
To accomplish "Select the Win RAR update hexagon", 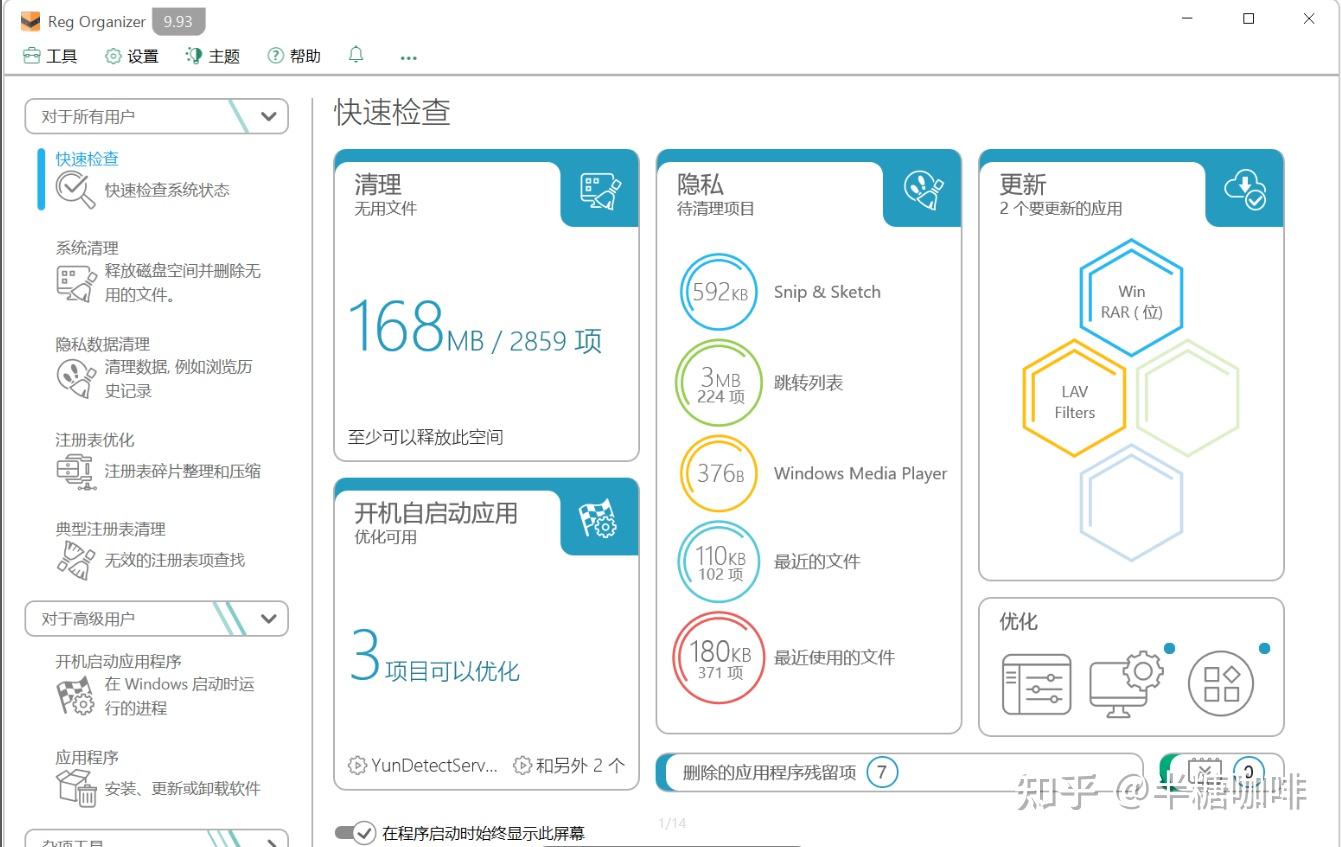I will pyautogui.click(x=1131, y=298).
